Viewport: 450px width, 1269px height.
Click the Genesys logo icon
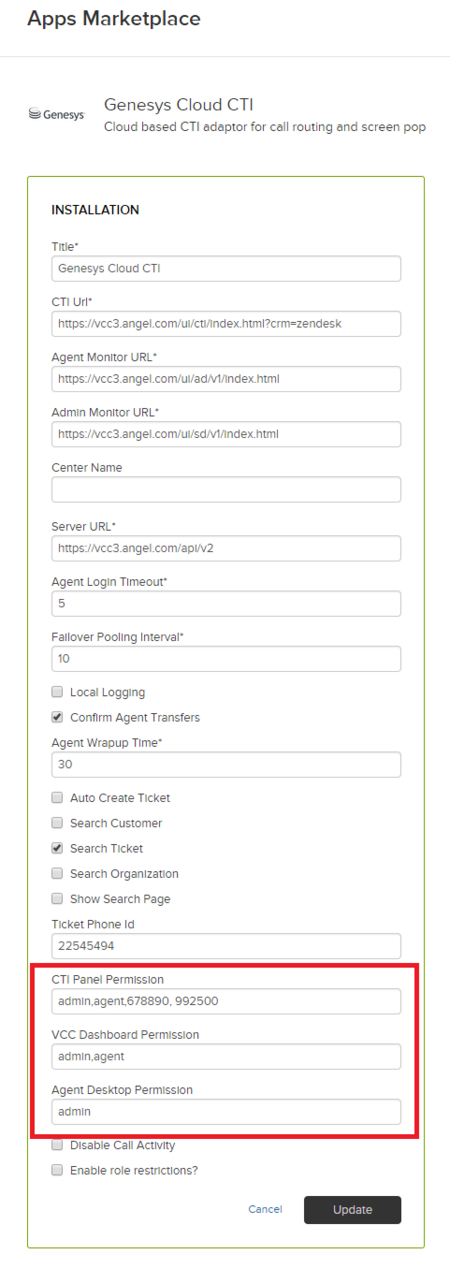click(56, 115)
